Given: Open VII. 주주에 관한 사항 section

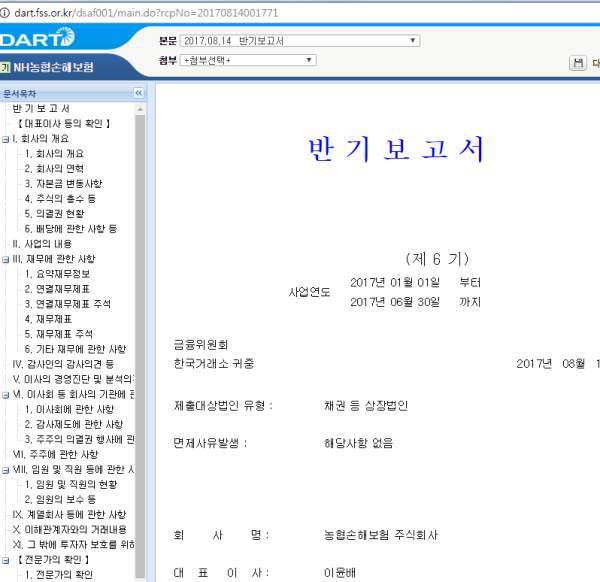Looking at the screenshot, I should tap(55, 454).
